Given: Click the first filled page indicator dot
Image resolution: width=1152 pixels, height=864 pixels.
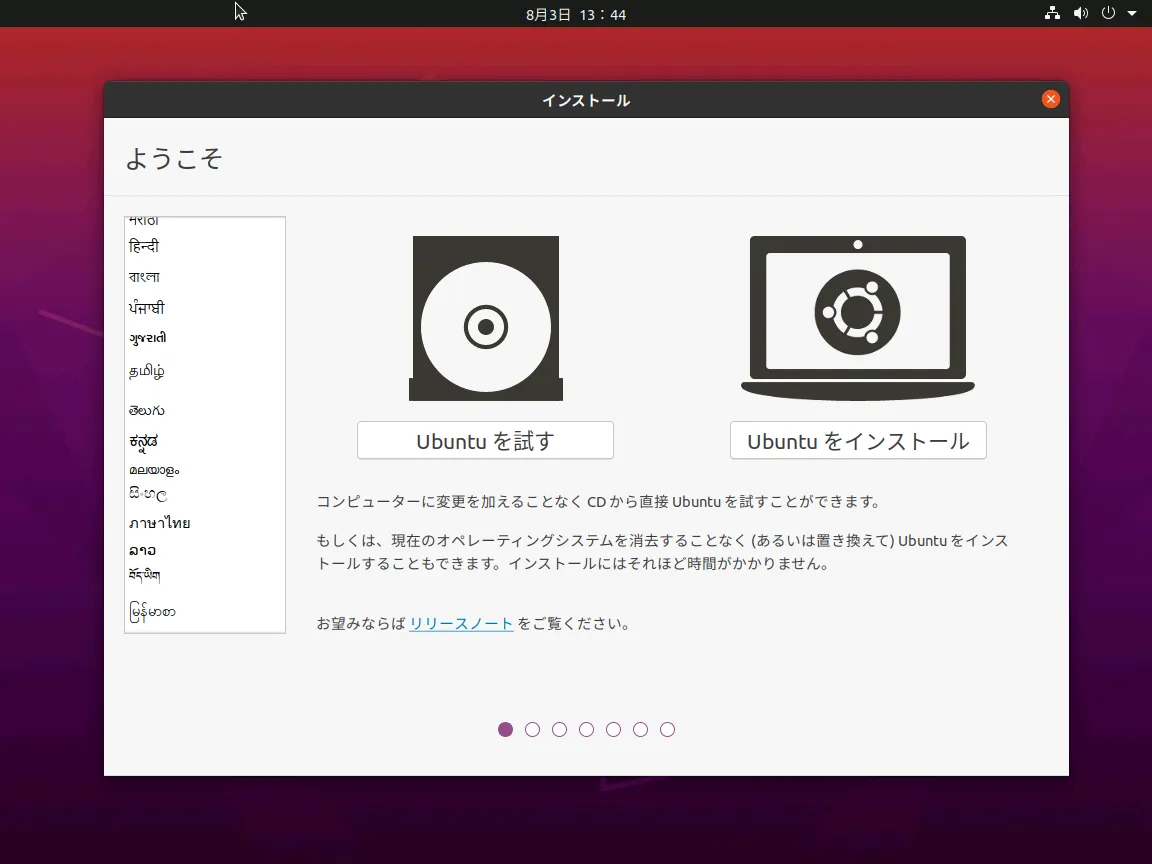Looking at the screenshot, I should [x=505, y=729].
